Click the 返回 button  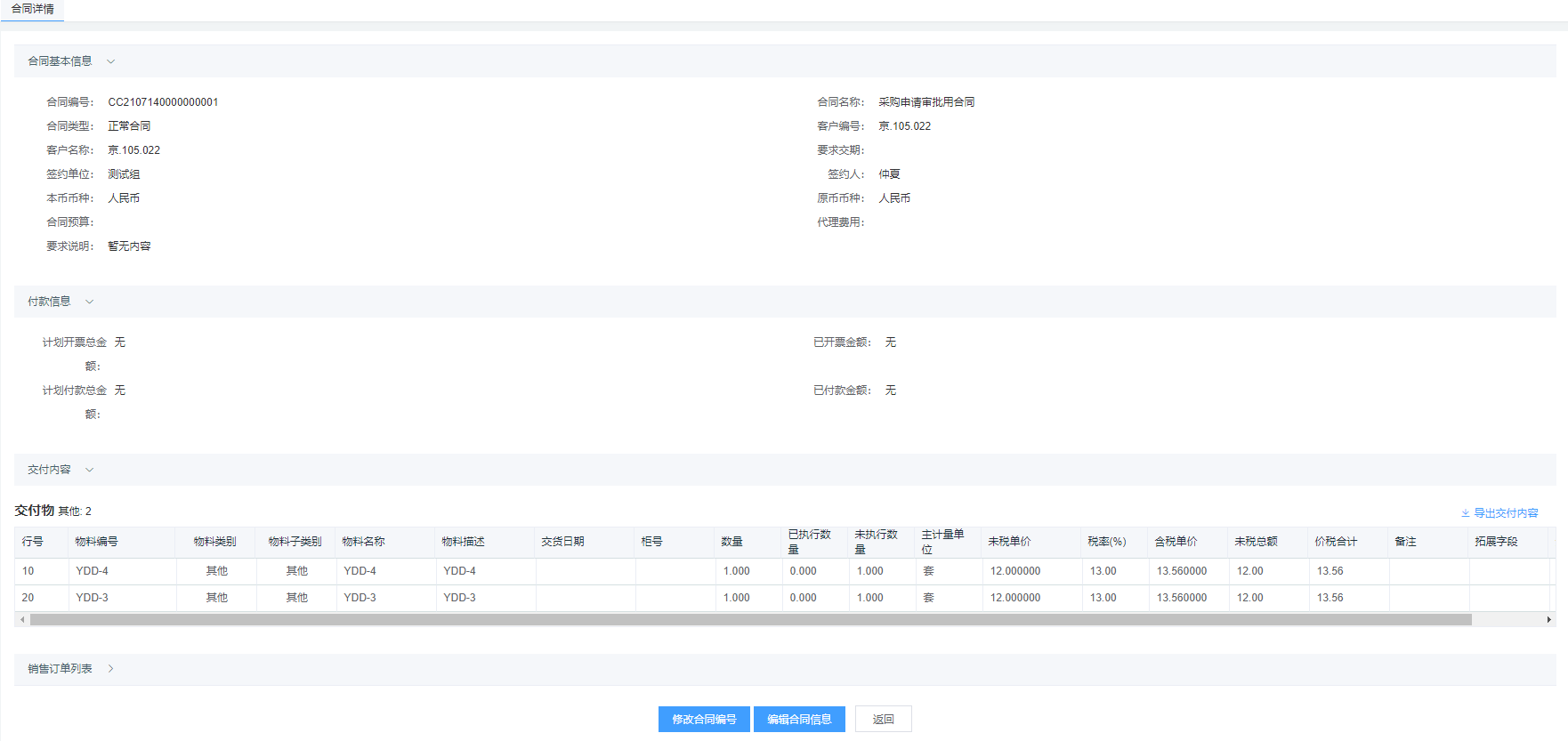click(883, 720)
